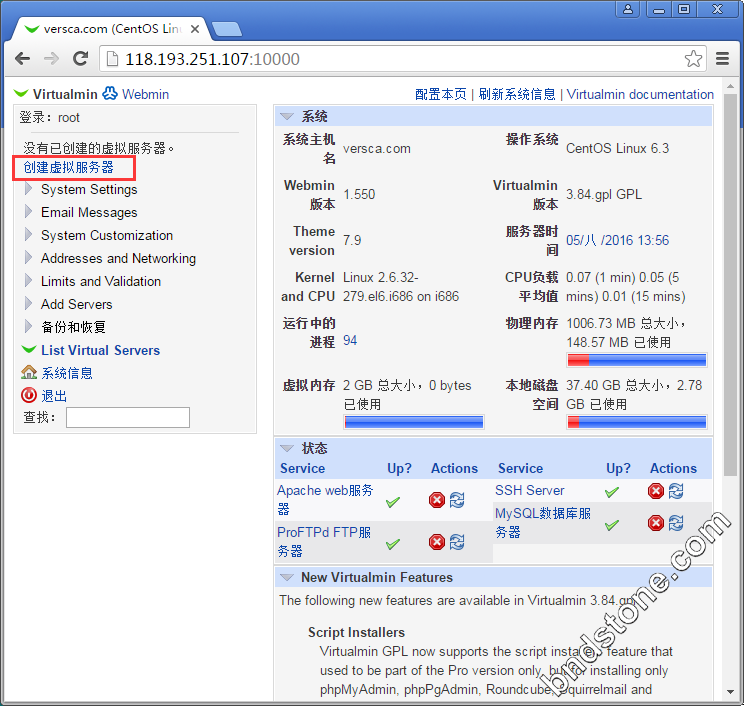Image resolution: width=744 pixels, height=706 pixels.
Task: Click the scrollbar up arrow
Action: tap(730, 86)
